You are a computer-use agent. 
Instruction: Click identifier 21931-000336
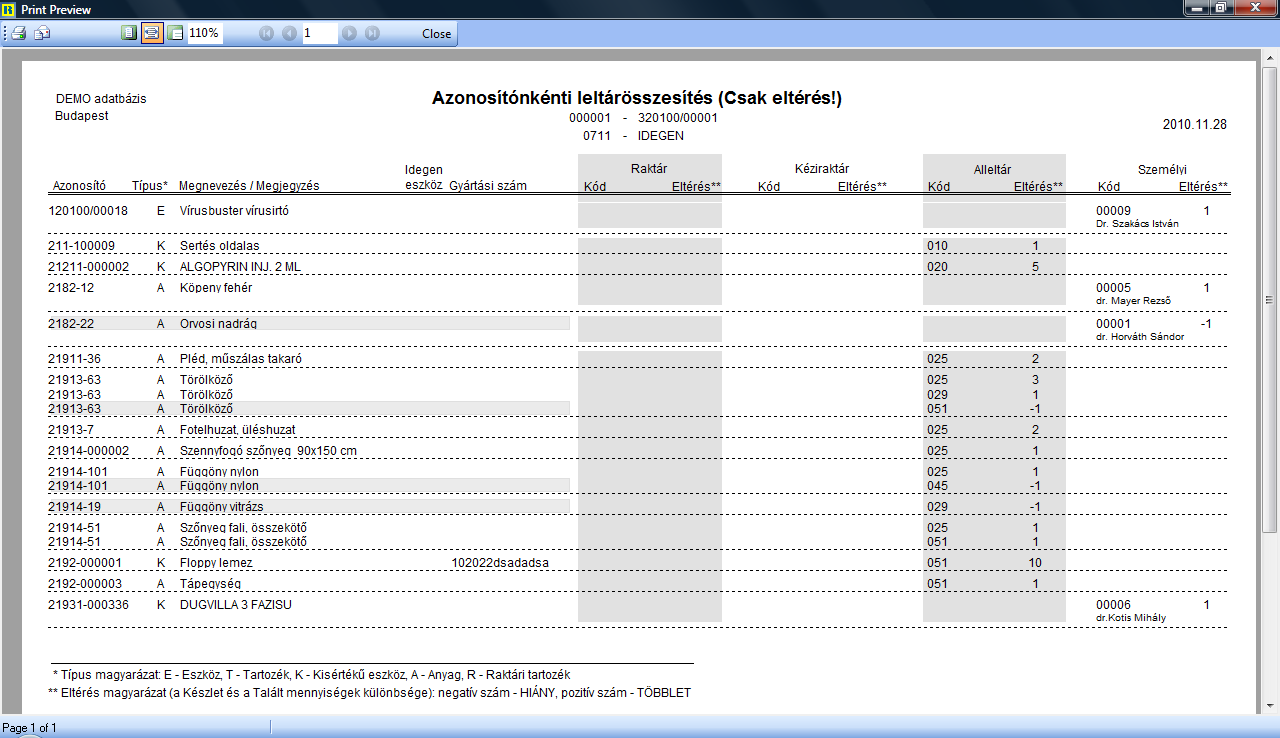(x=88, y=605)
